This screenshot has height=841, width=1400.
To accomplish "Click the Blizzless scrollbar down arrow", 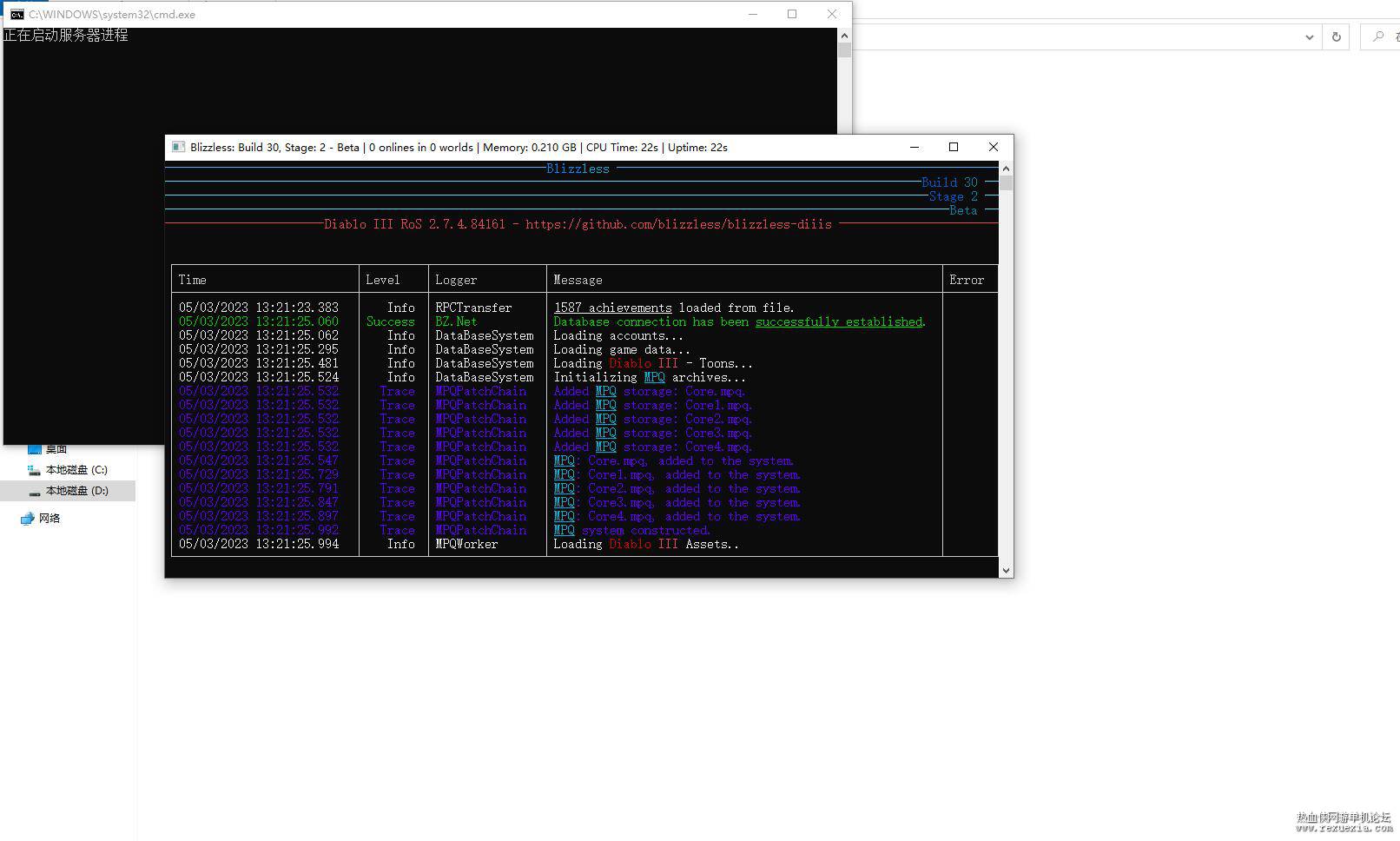I will coord(1006,571).
